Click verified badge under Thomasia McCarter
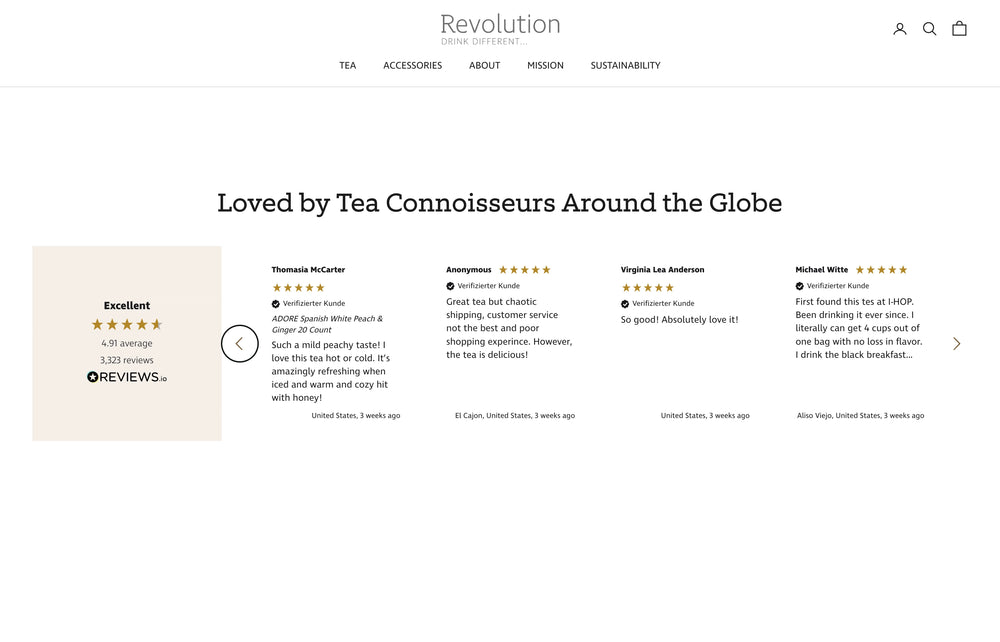This screenshot has height=642, width=1000. (x=276, y=303)
